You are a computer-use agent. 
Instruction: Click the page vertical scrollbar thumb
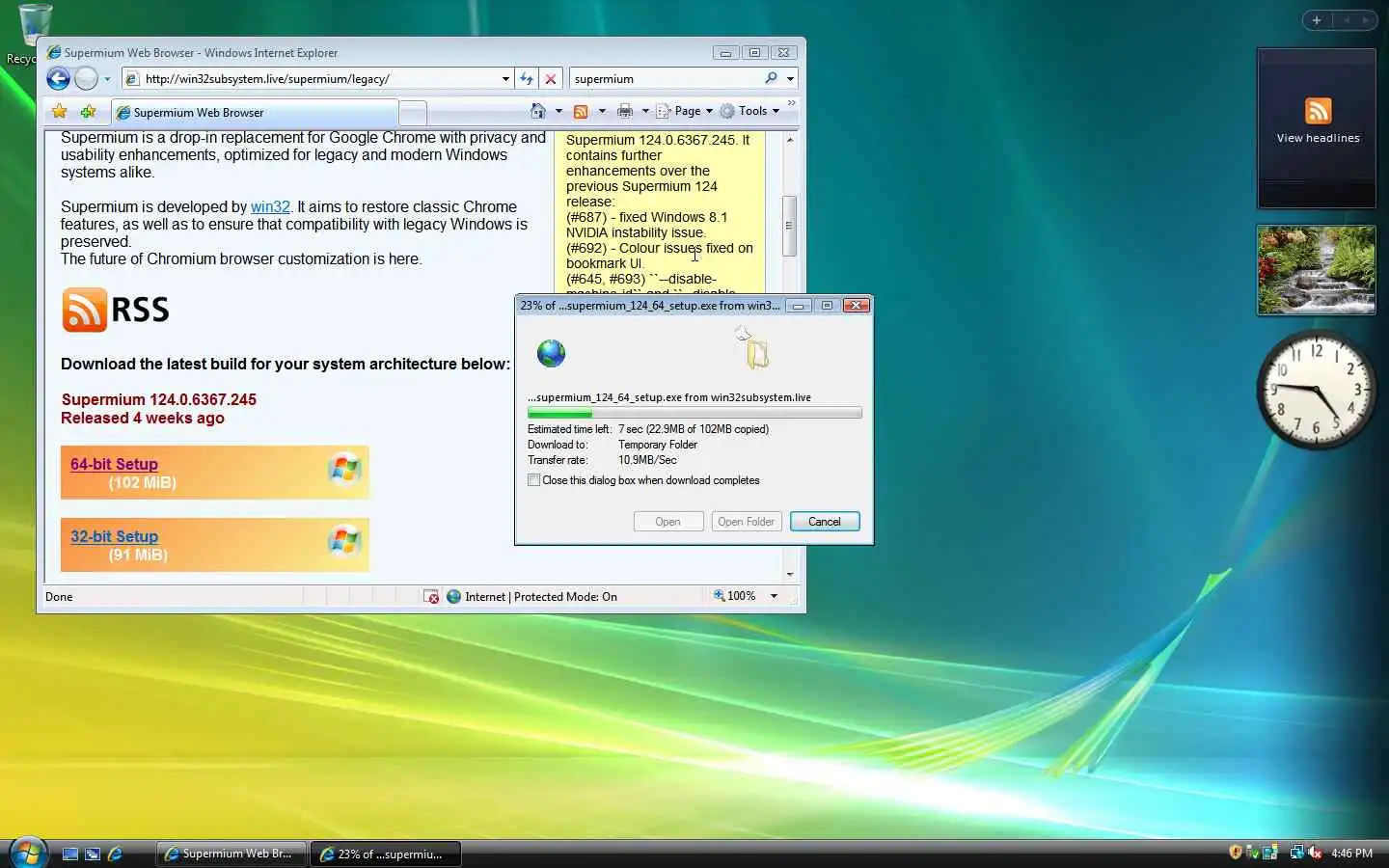(x=789, y=226)
